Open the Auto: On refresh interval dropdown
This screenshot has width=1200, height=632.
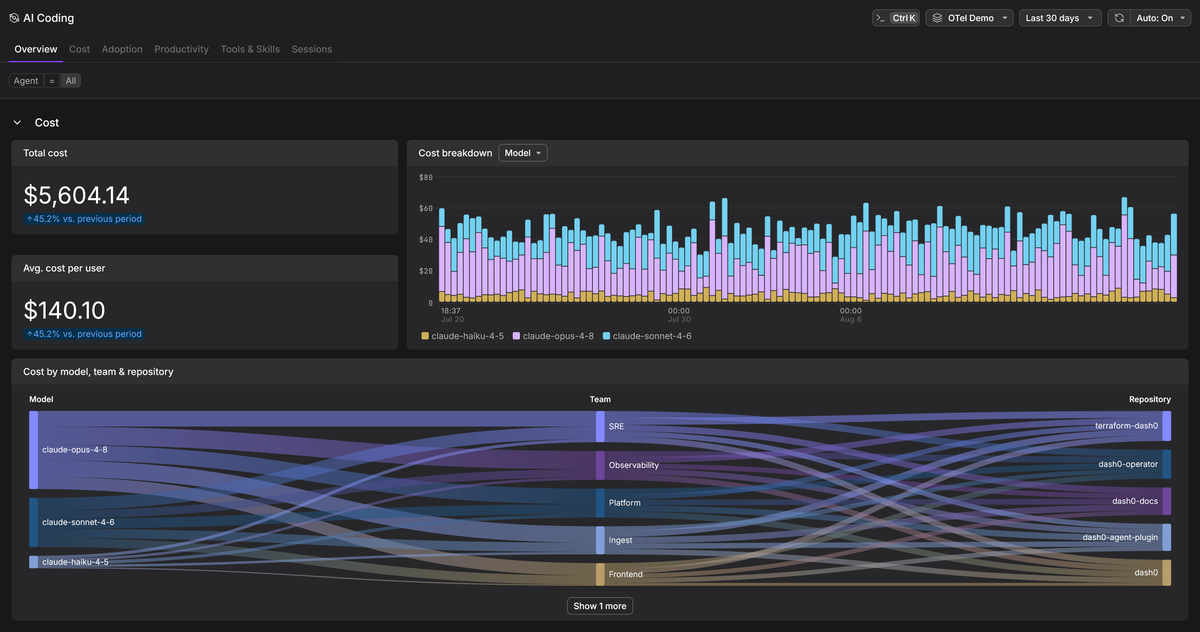tap(1160, 18)
